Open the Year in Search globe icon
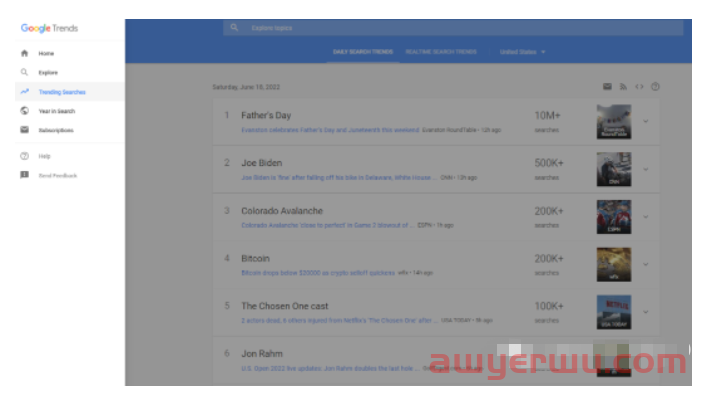 (24, 111)
